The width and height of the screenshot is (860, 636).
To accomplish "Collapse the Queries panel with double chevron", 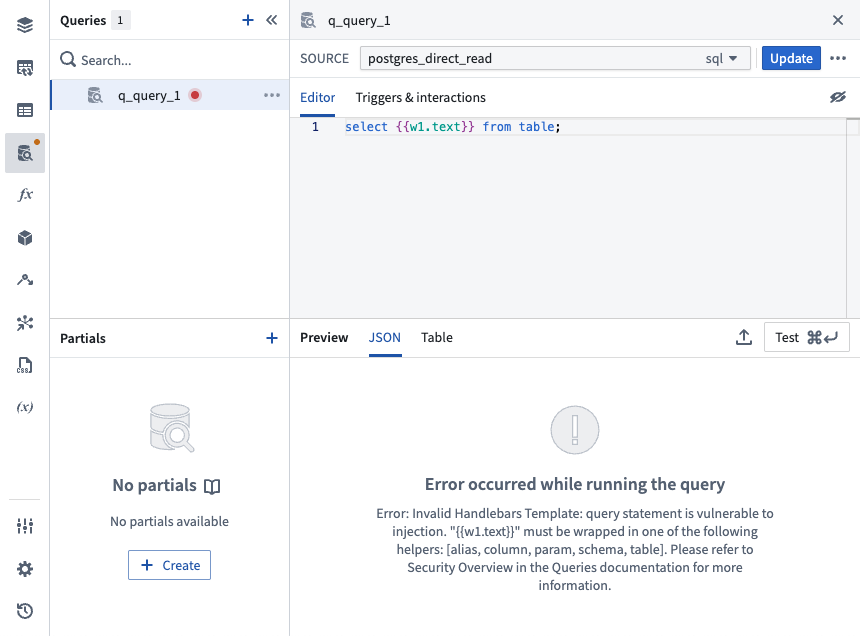I will (271, 20).
